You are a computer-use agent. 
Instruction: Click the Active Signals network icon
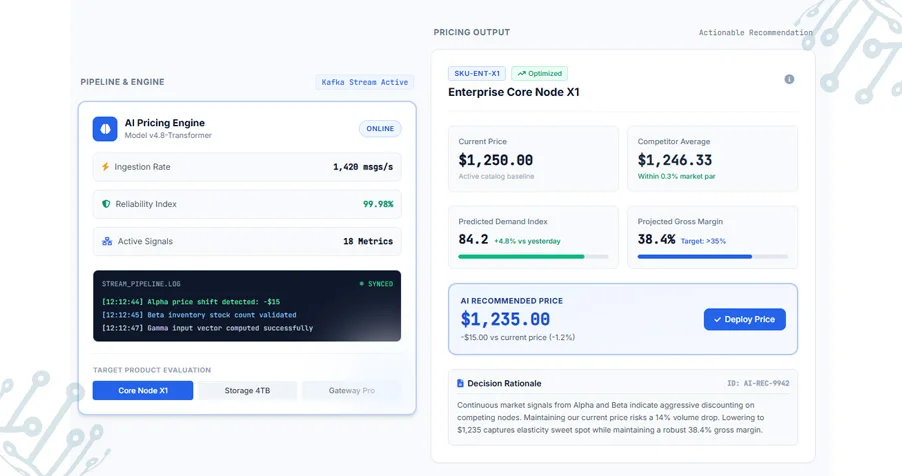[107, 241]
